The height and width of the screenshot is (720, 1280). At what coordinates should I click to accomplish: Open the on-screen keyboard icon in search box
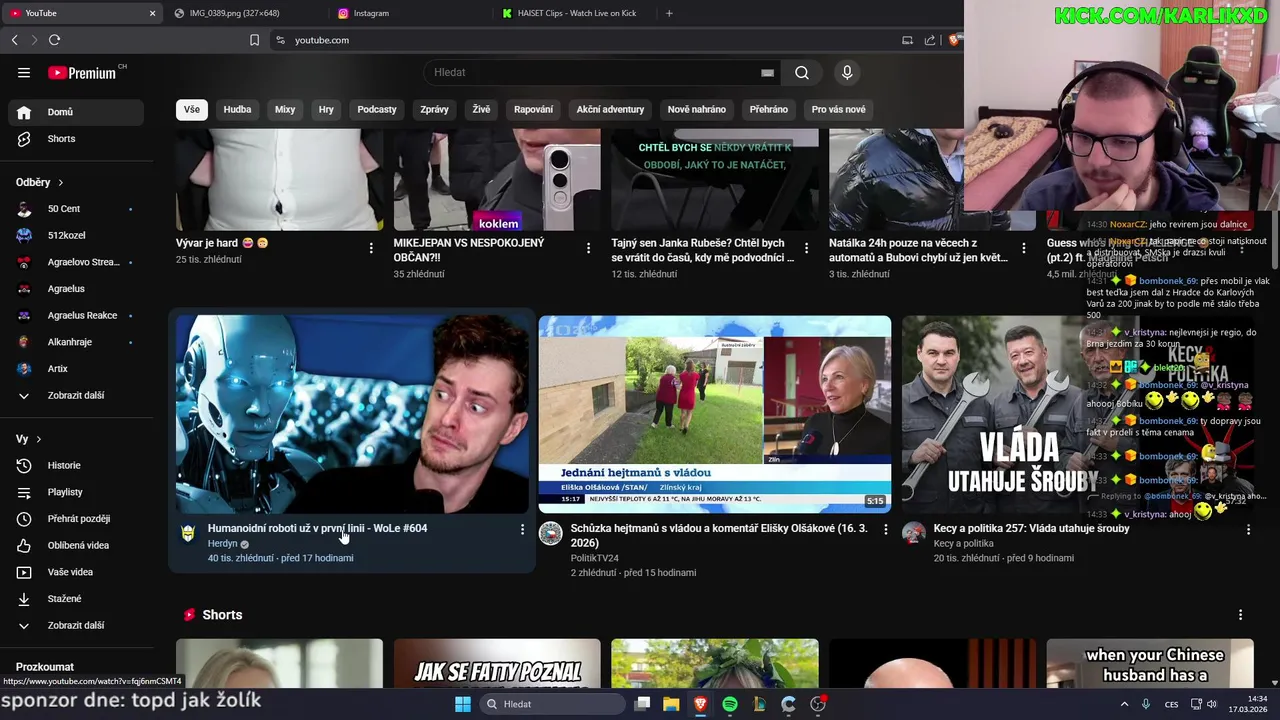[x=767, y=73]
